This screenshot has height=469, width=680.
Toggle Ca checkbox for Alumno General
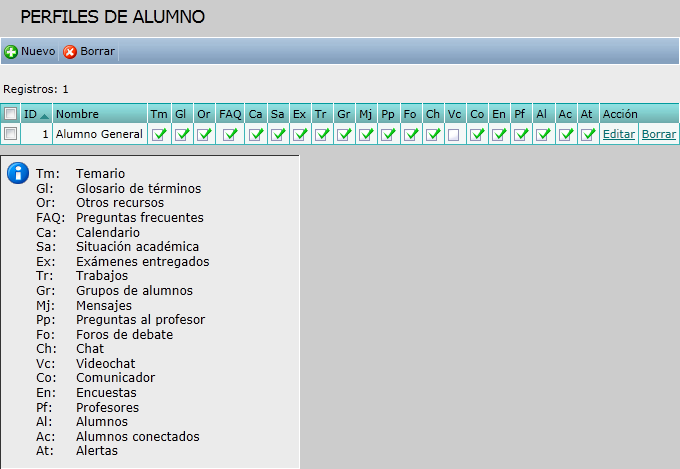tap(256, 134)
